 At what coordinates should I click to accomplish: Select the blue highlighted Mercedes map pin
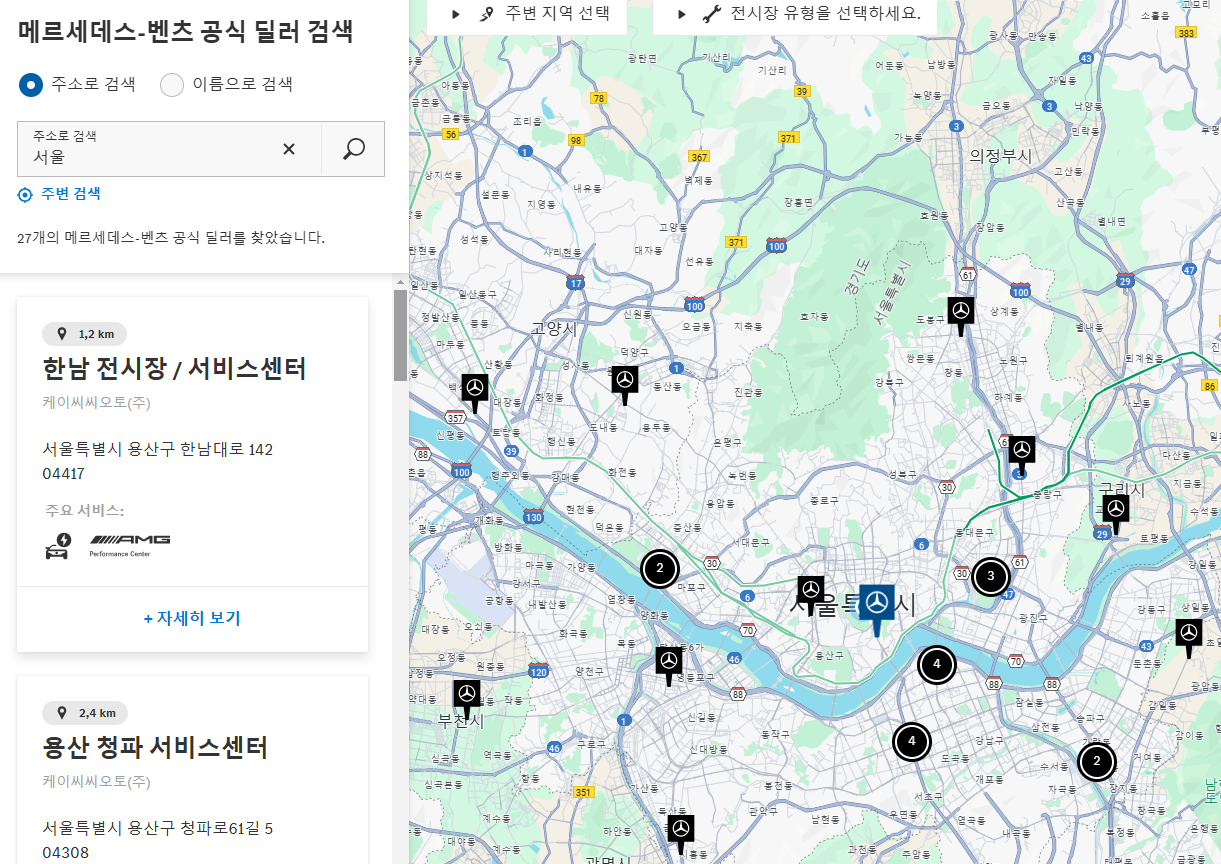click(x=877, y=607)
